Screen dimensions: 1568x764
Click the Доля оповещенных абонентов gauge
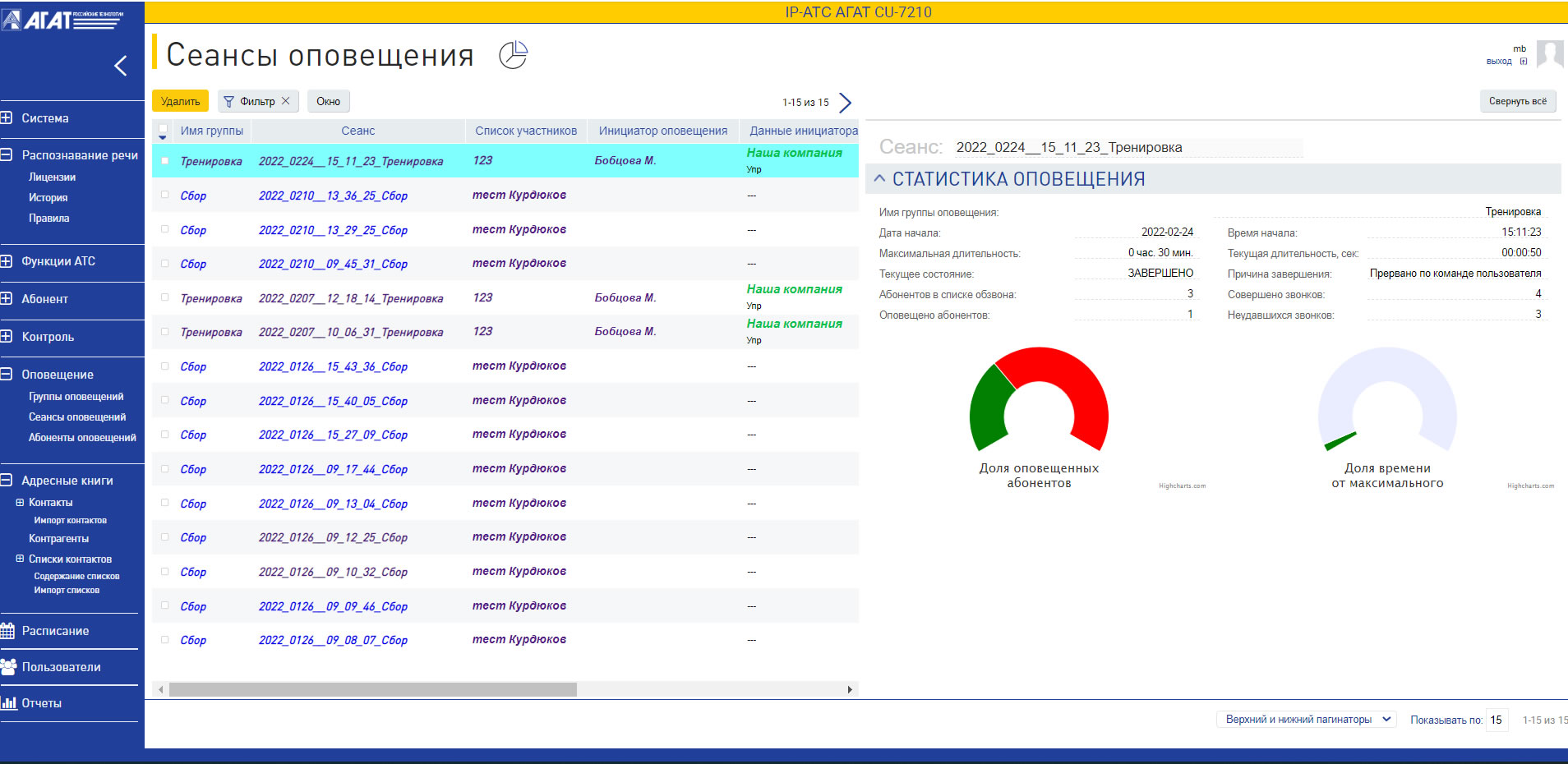(x=1039, y=399)
